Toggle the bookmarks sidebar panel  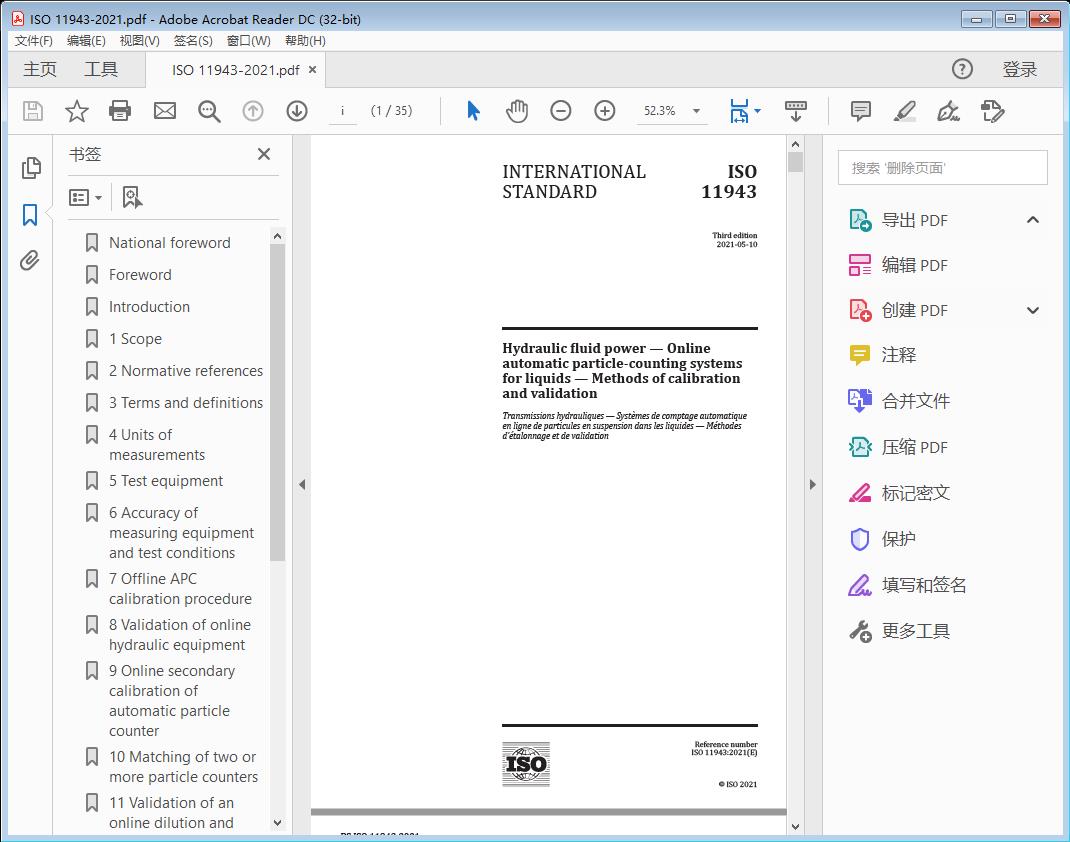coord(29,214)
